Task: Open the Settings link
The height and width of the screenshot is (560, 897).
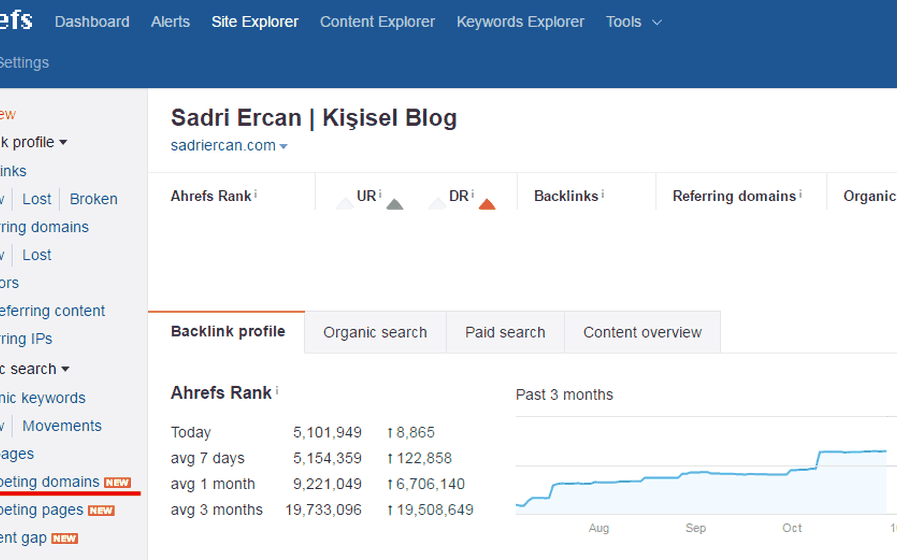Action: [24, 62]
